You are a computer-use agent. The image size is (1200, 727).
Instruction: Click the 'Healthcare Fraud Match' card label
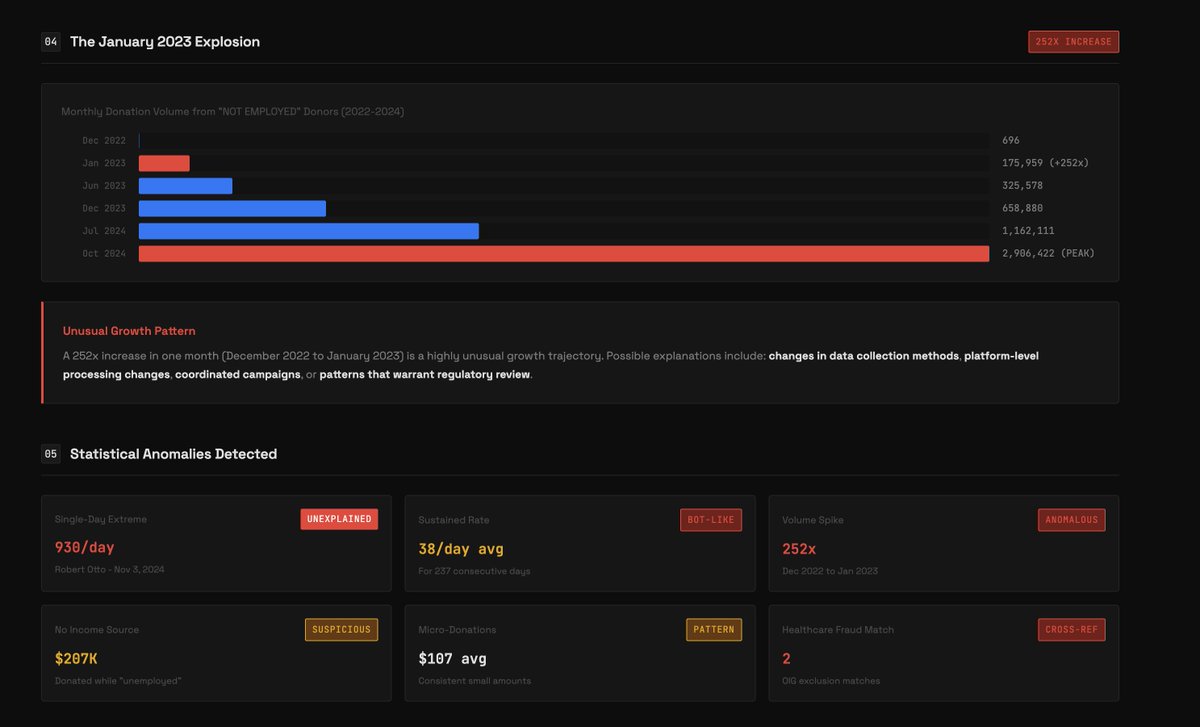(838, 630)
